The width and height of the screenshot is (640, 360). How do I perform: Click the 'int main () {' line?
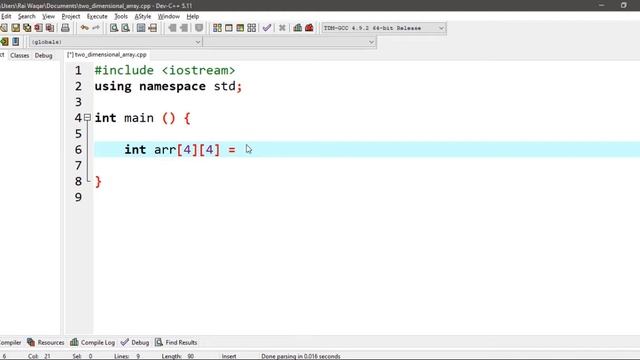142,118
